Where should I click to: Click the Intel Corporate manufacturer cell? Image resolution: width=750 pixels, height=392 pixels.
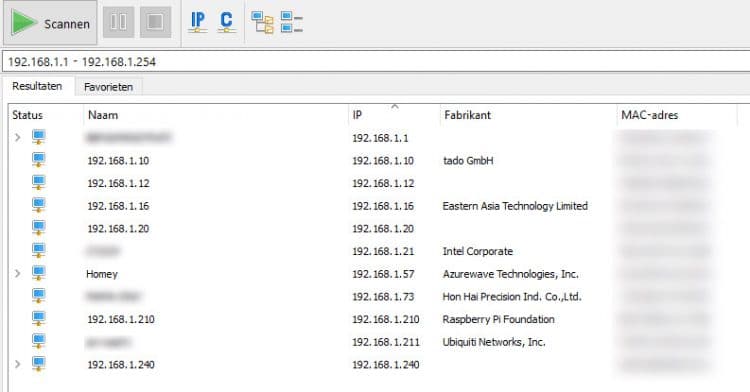tap(477, 251)
